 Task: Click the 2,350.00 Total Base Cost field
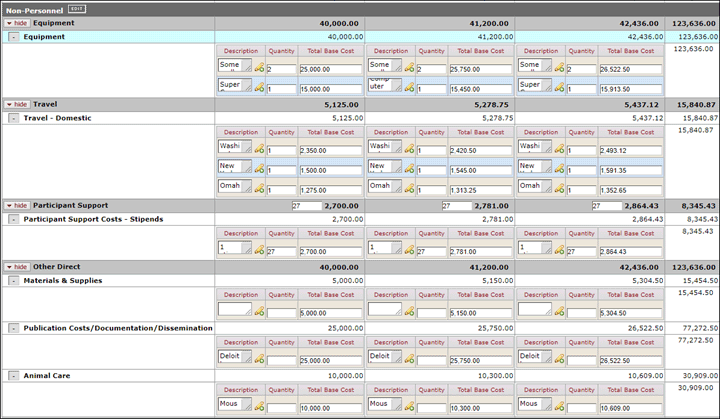click(331, 150)
